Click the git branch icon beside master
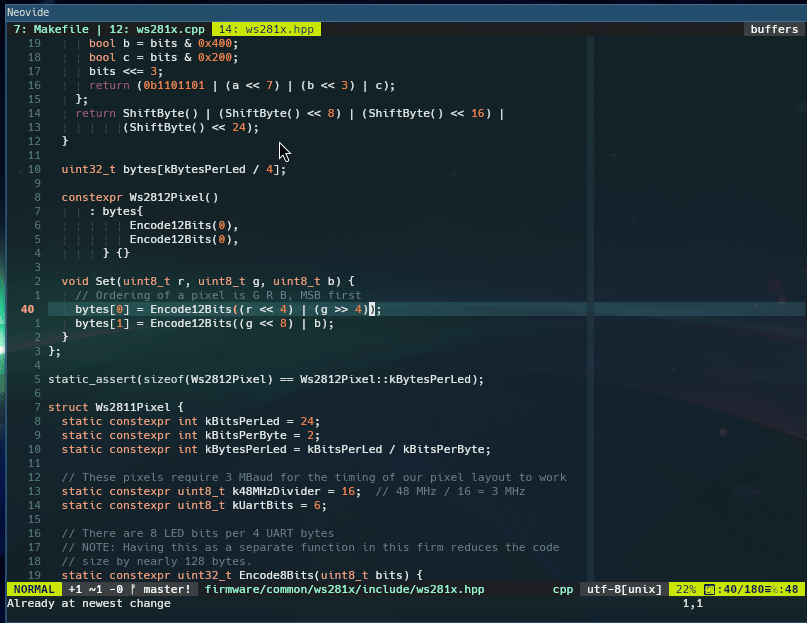The height and width of the screenshot is (623, 807). pyautogui.click(x=133, y=589)
